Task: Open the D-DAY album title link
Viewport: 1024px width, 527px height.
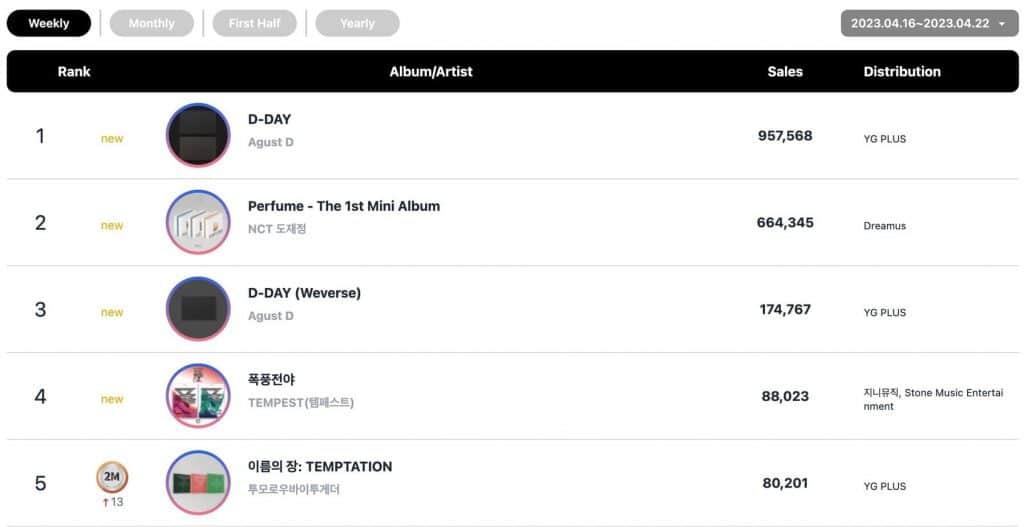Action: [x=269, y=120]
